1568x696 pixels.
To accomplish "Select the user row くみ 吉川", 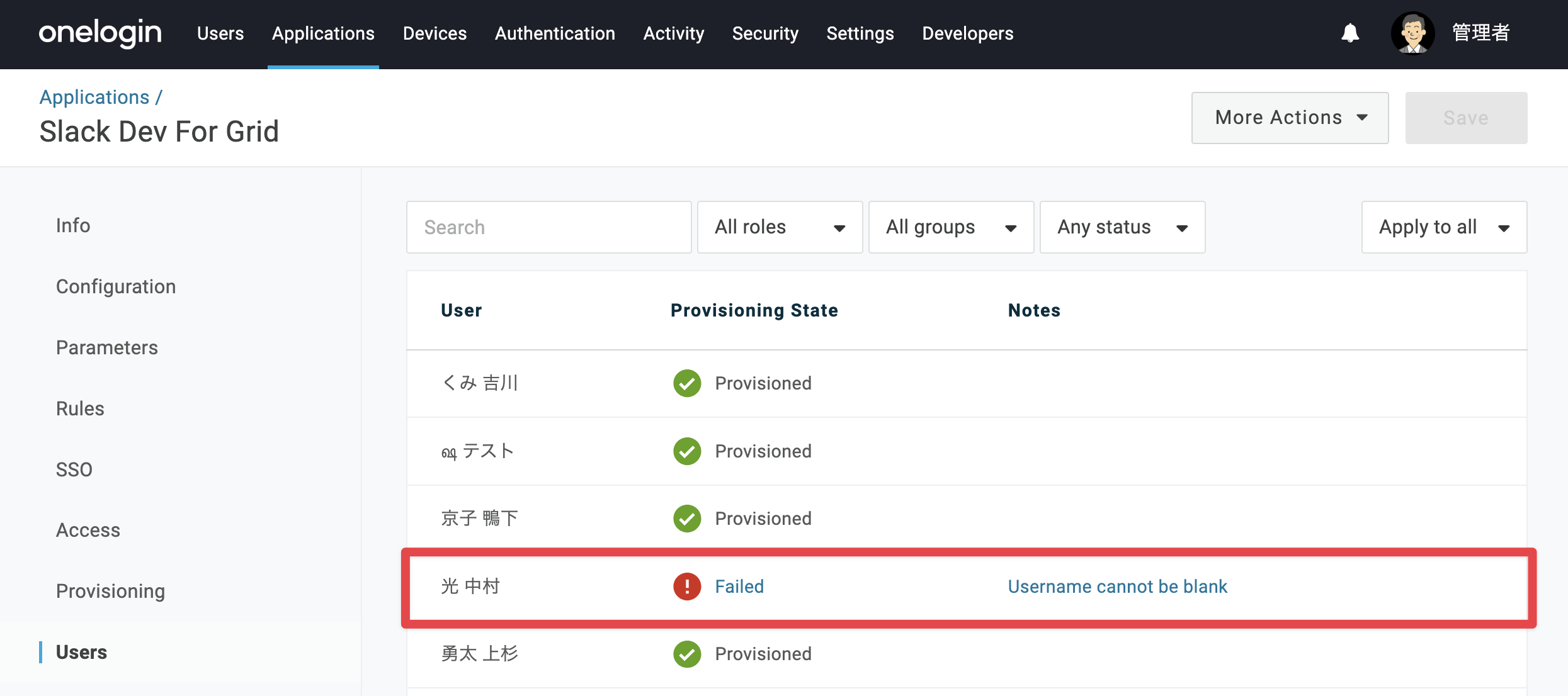I will click(x=967, y=383).
